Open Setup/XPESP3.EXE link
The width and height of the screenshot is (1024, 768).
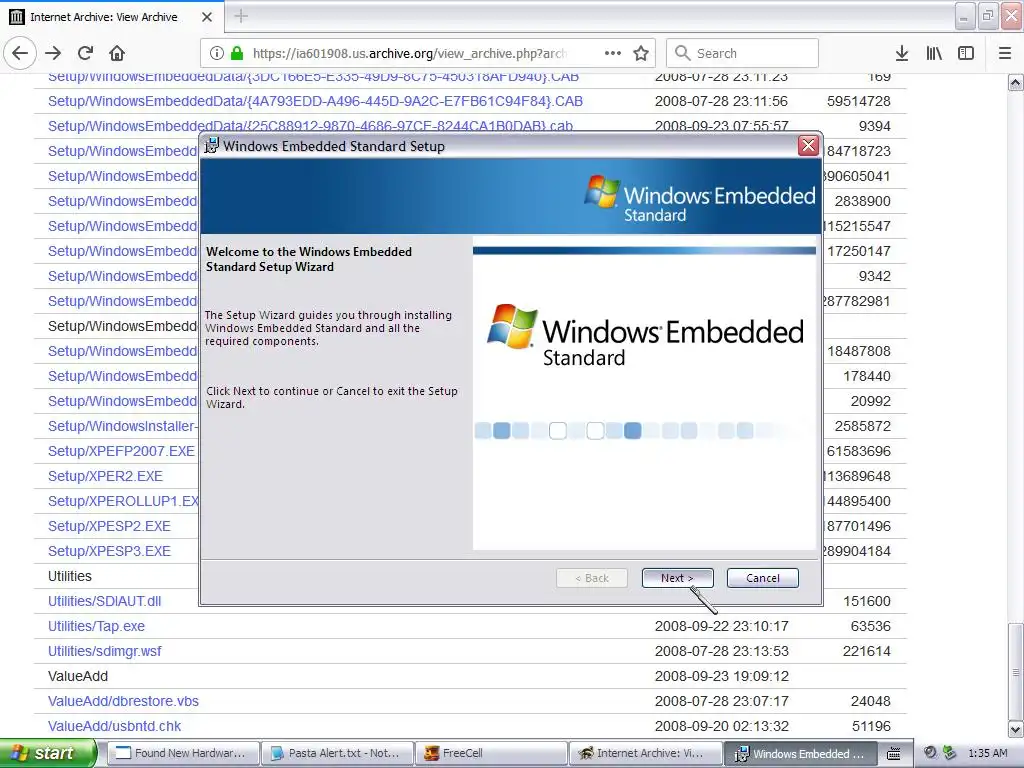pos(109,551)
